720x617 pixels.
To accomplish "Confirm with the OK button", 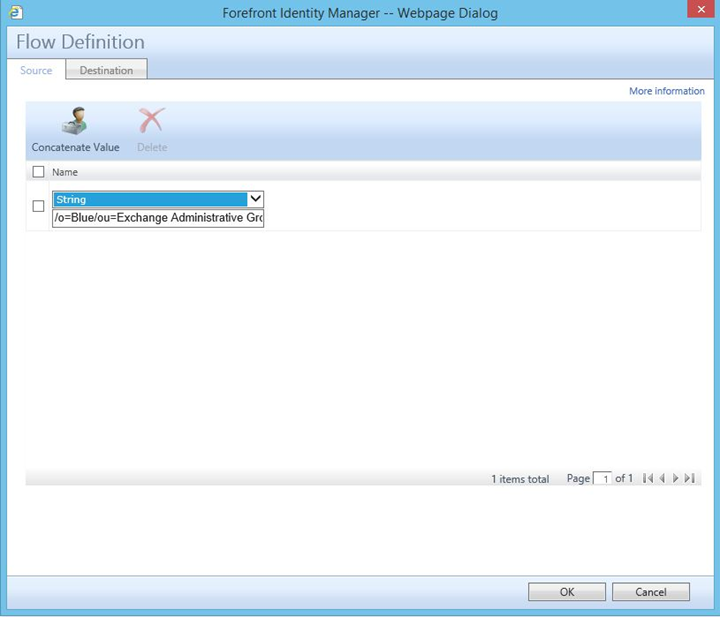I will (567, 592).
